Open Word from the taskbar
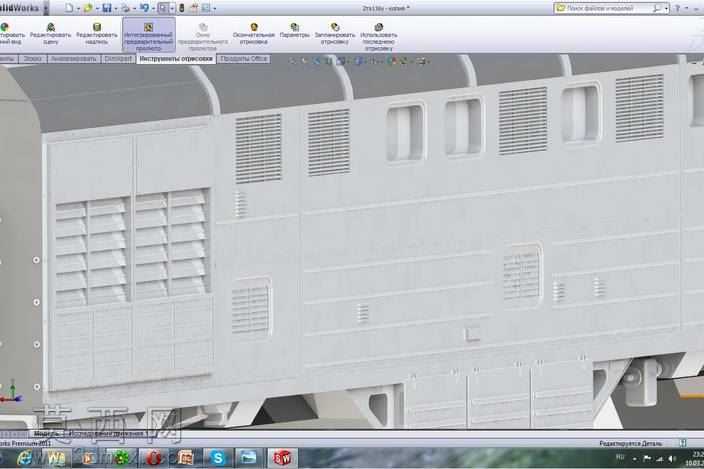Image resolution: width=704 pixels, height=469 pixels. click(55, 458)
